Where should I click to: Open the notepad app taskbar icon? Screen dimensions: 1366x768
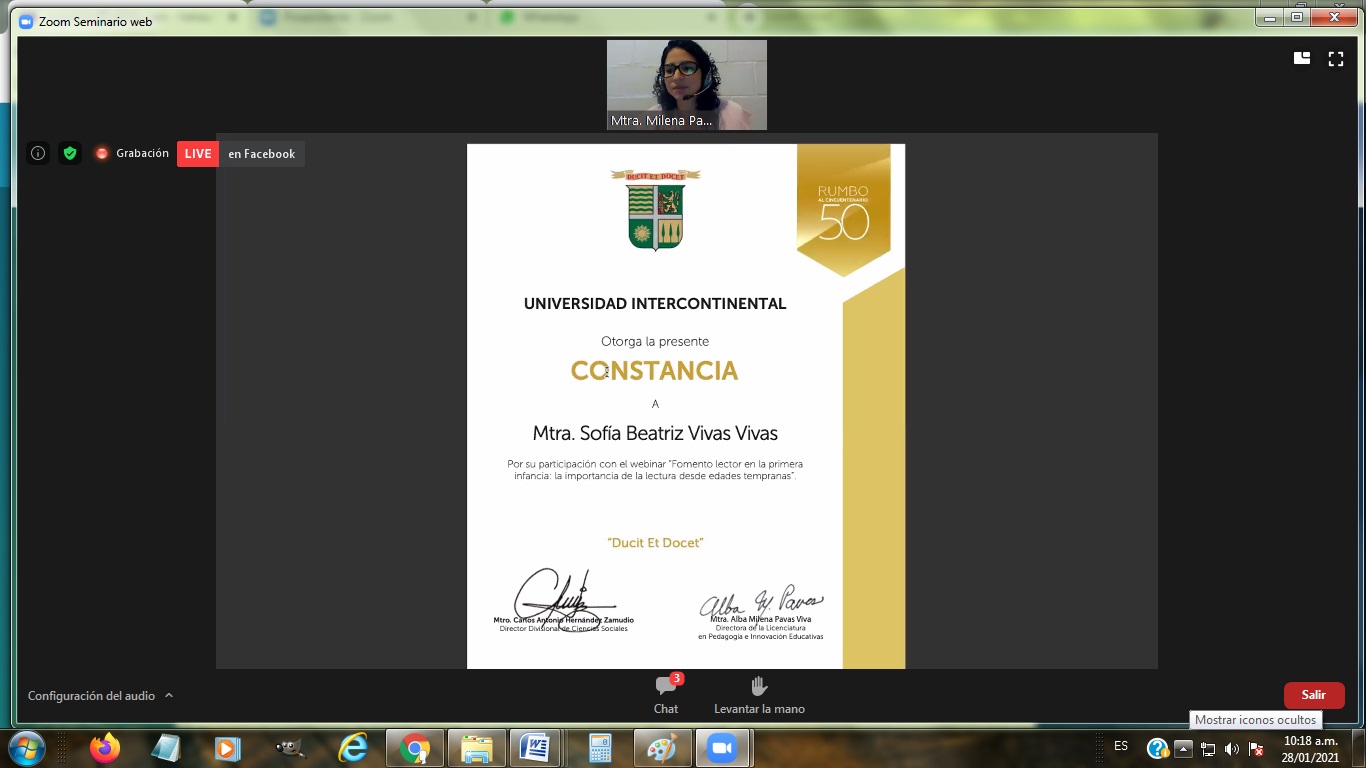pyautogui.click(x=166, y=748)
